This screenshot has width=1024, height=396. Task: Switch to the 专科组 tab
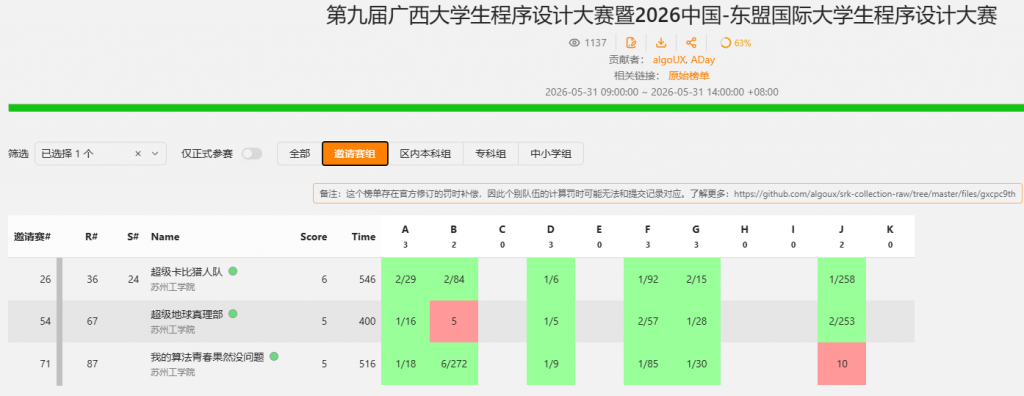point(490,154)
